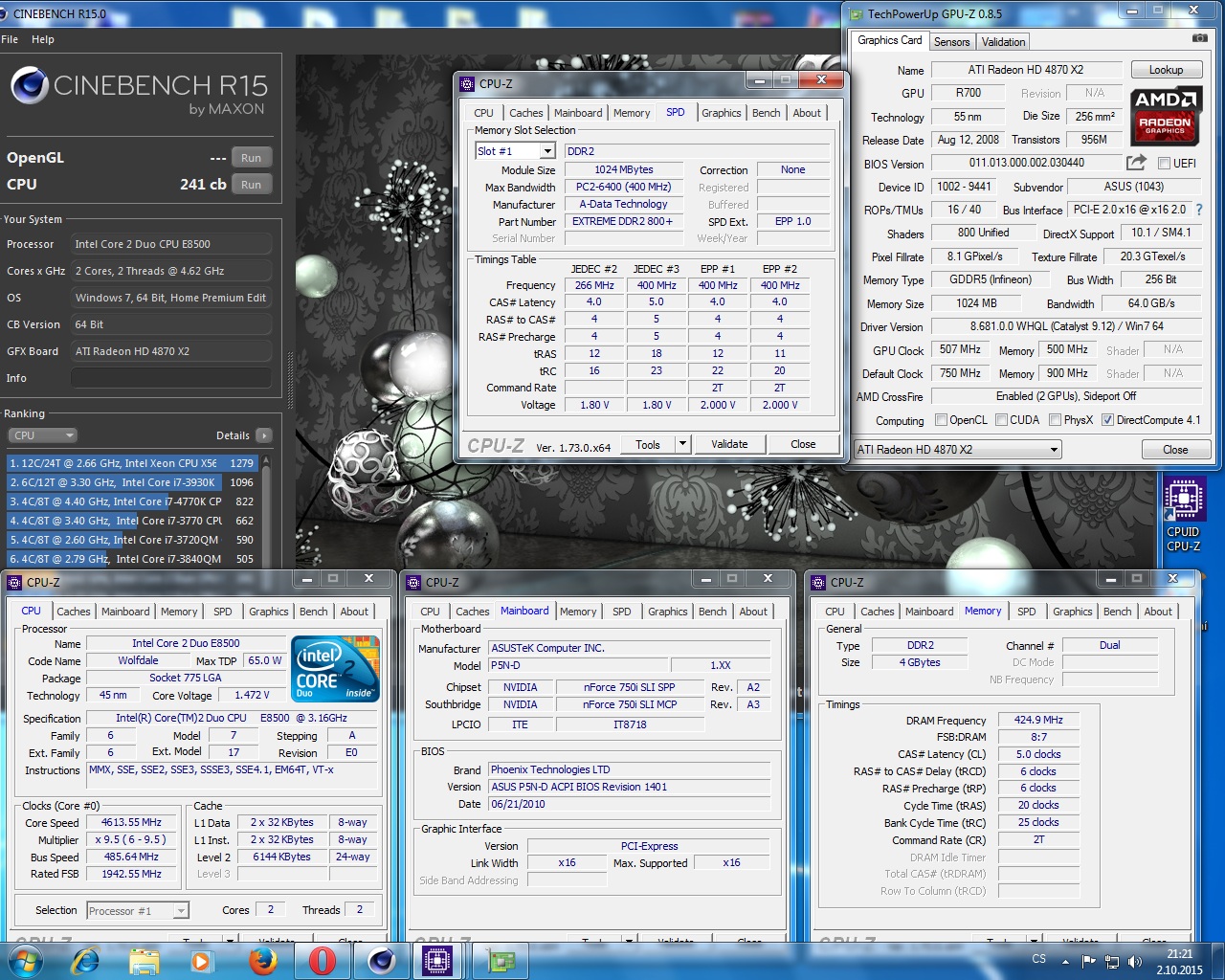The height and width of the screenshot is (980, 1225).
Task: Click the Action Center flag tray icon
Action: pos(1089,960)
